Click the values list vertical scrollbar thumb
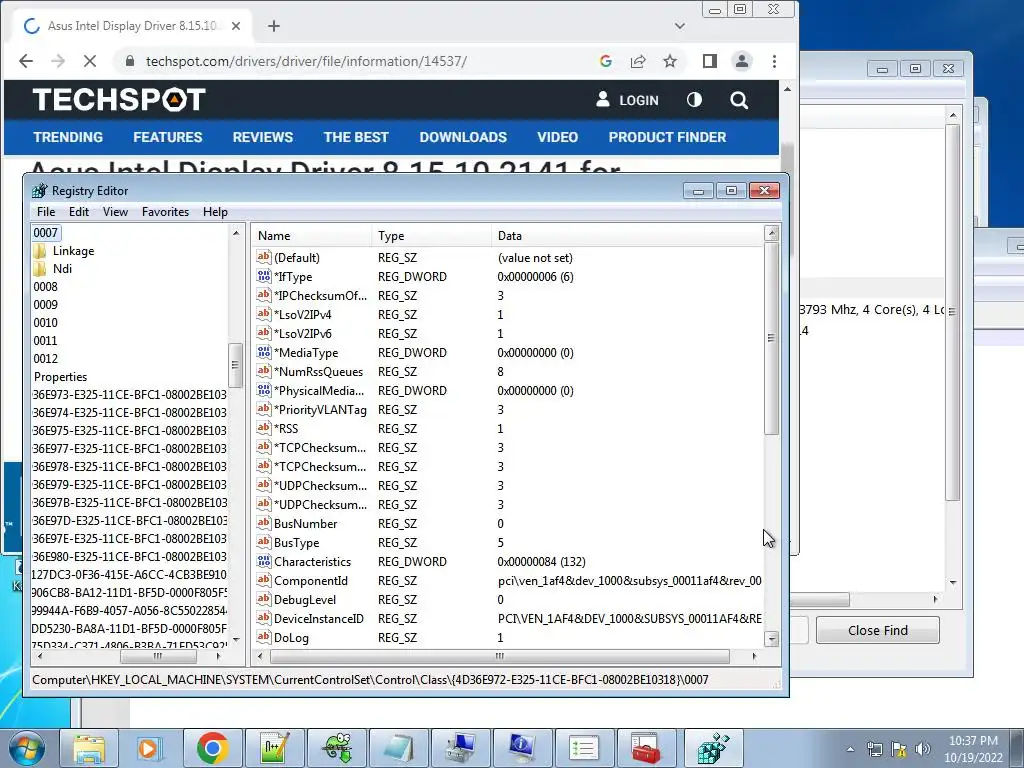Viewport: 1024px width, 768px height. pos(771,338)
